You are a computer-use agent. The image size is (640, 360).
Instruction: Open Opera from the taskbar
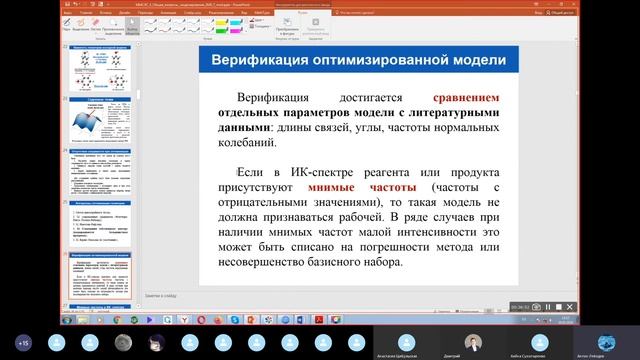[x=201, y=320]
